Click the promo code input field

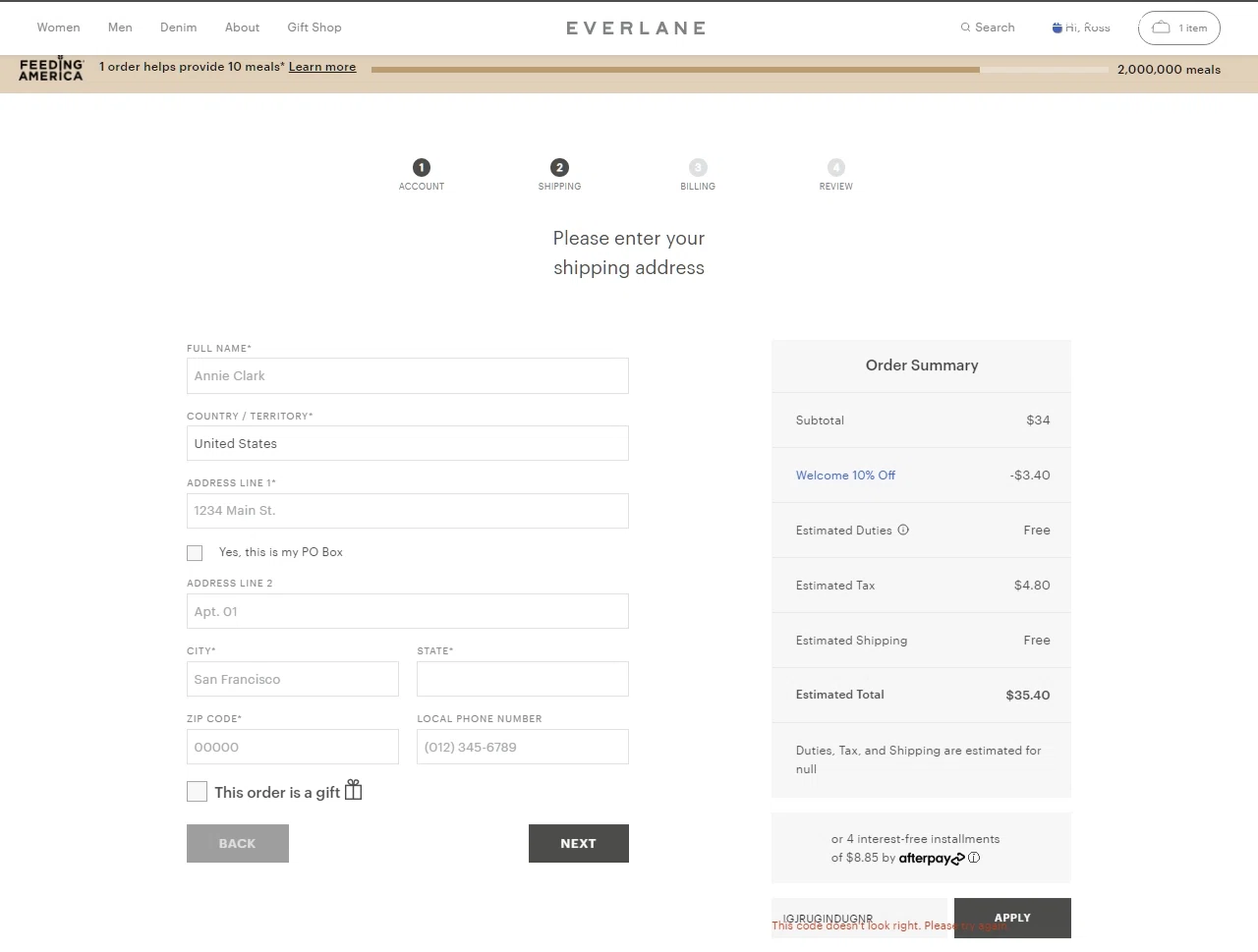[860, 918]
